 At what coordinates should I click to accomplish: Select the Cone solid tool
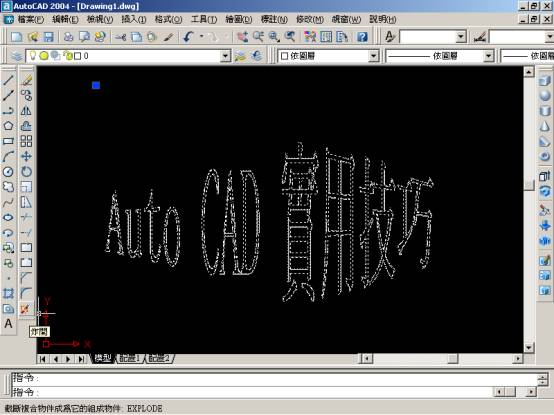(x=545, y=126)
